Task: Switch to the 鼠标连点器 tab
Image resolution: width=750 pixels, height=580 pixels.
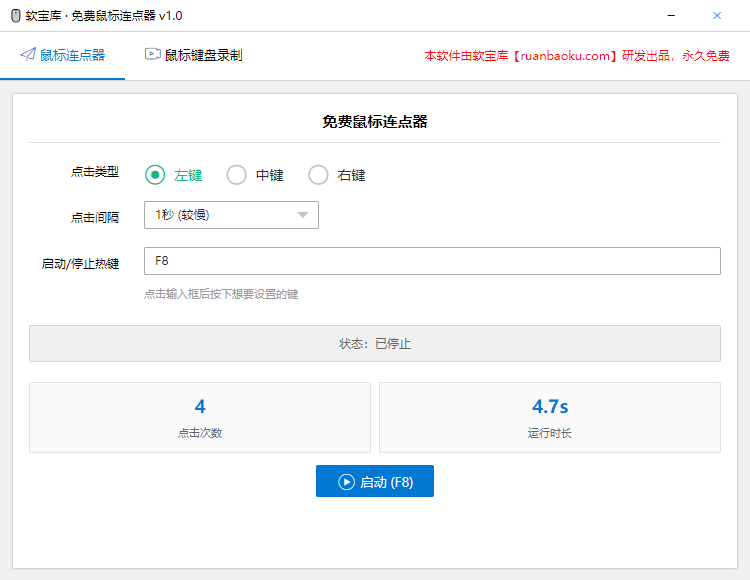Action: (x=63, y=55)
